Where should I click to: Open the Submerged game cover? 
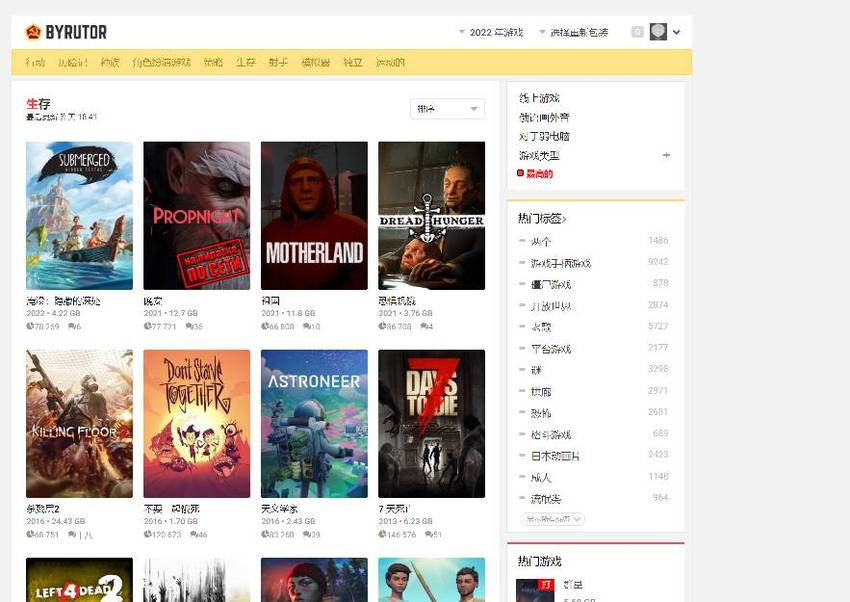coord(79,216)
